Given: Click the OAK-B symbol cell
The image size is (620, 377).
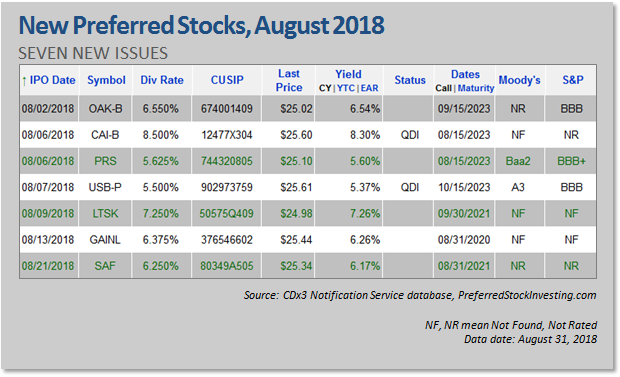Looking at the screenshot, I should coord(106,109).
